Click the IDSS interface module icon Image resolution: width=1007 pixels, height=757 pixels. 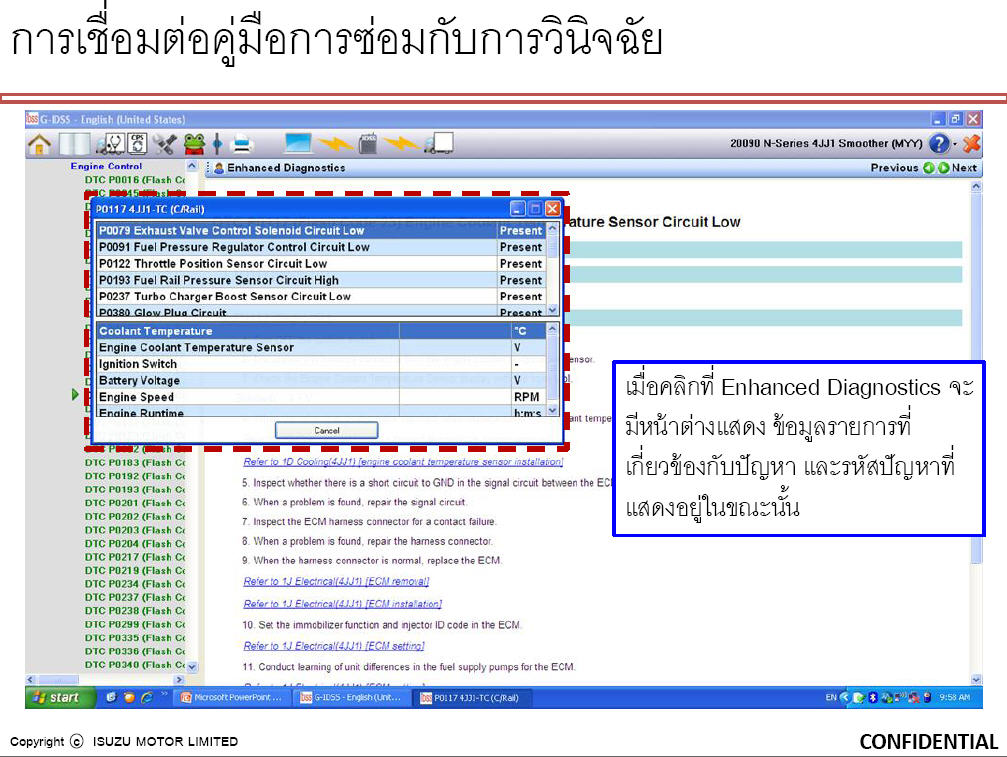click(x=368, y=143)
